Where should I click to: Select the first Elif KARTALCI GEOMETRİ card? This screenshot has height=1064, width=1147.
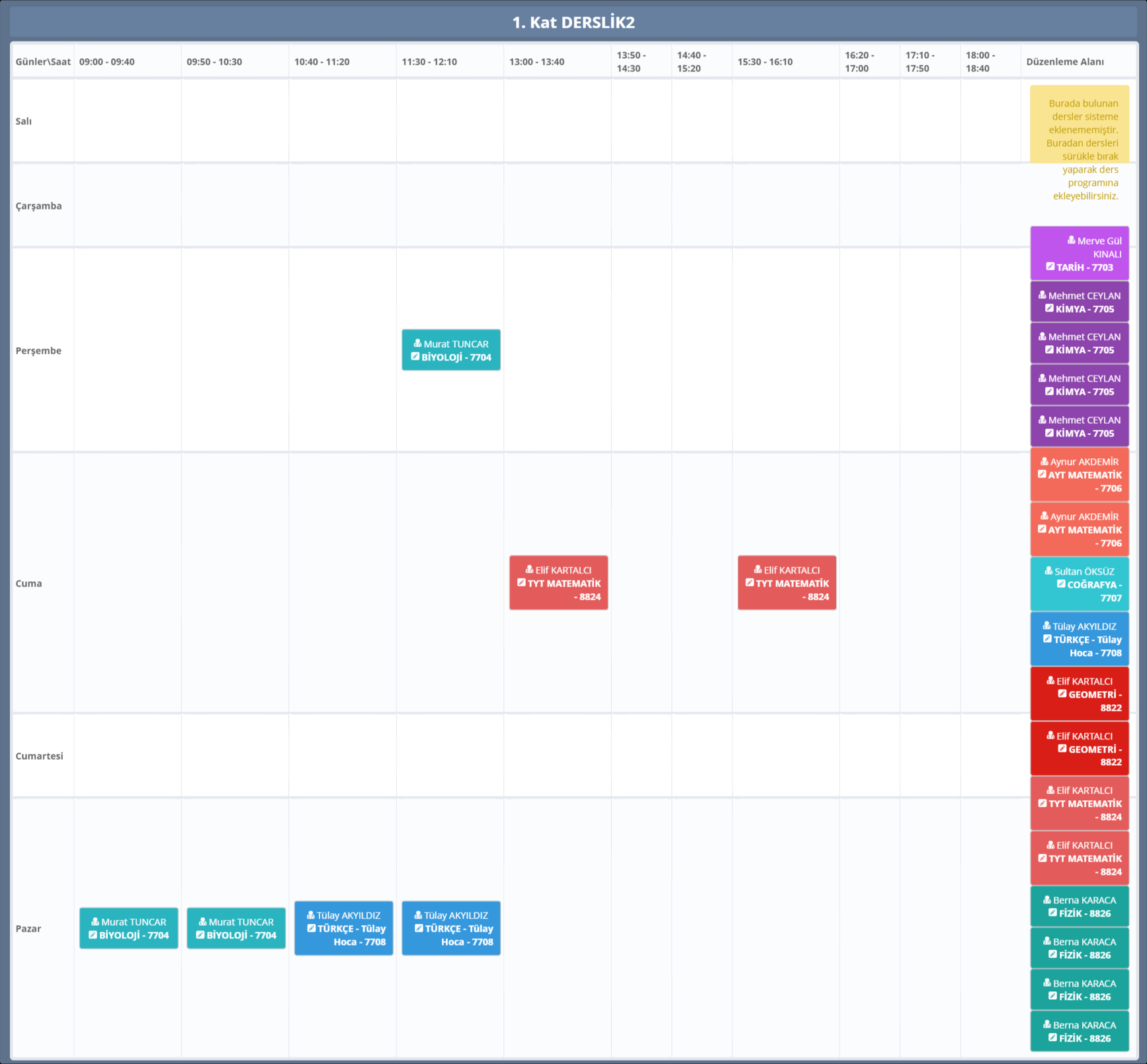tap(1079, 694)
